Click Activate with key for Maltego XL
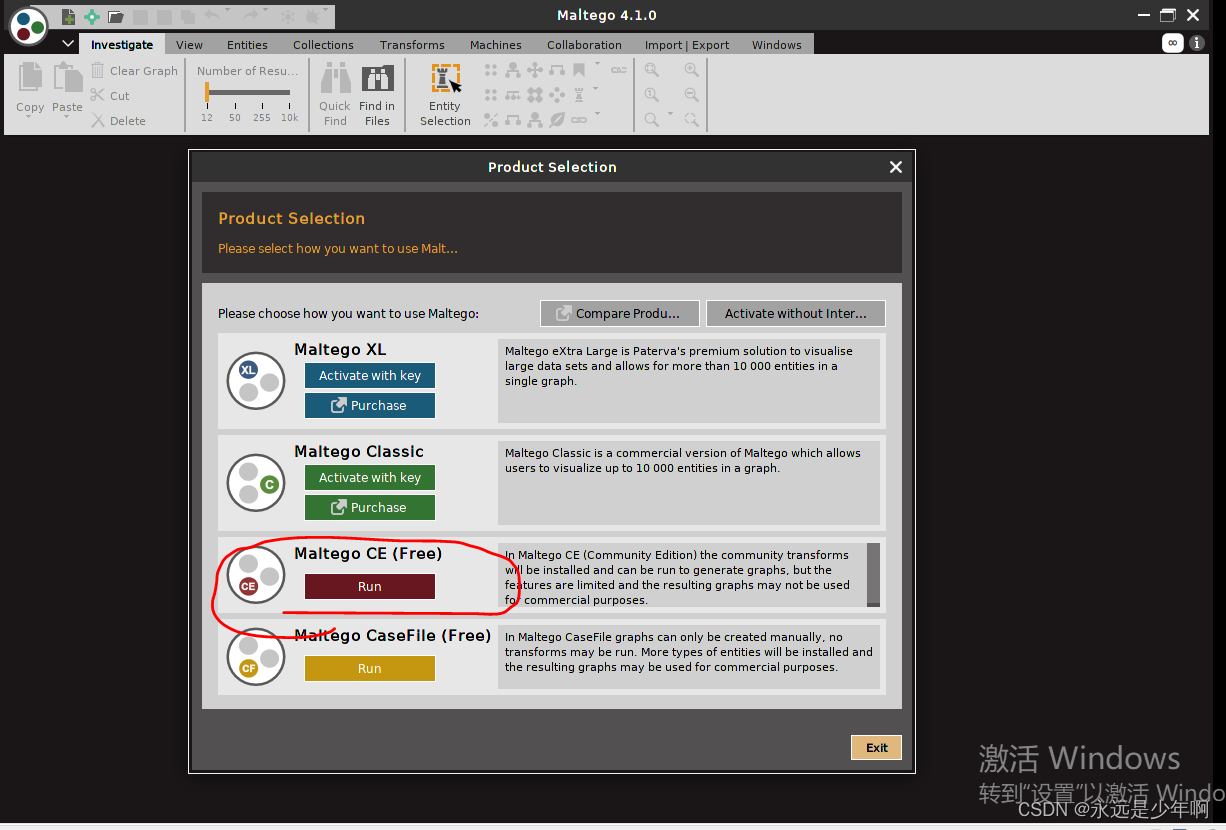The height and width of the screenshot is (830, 1226). (370, 376)
